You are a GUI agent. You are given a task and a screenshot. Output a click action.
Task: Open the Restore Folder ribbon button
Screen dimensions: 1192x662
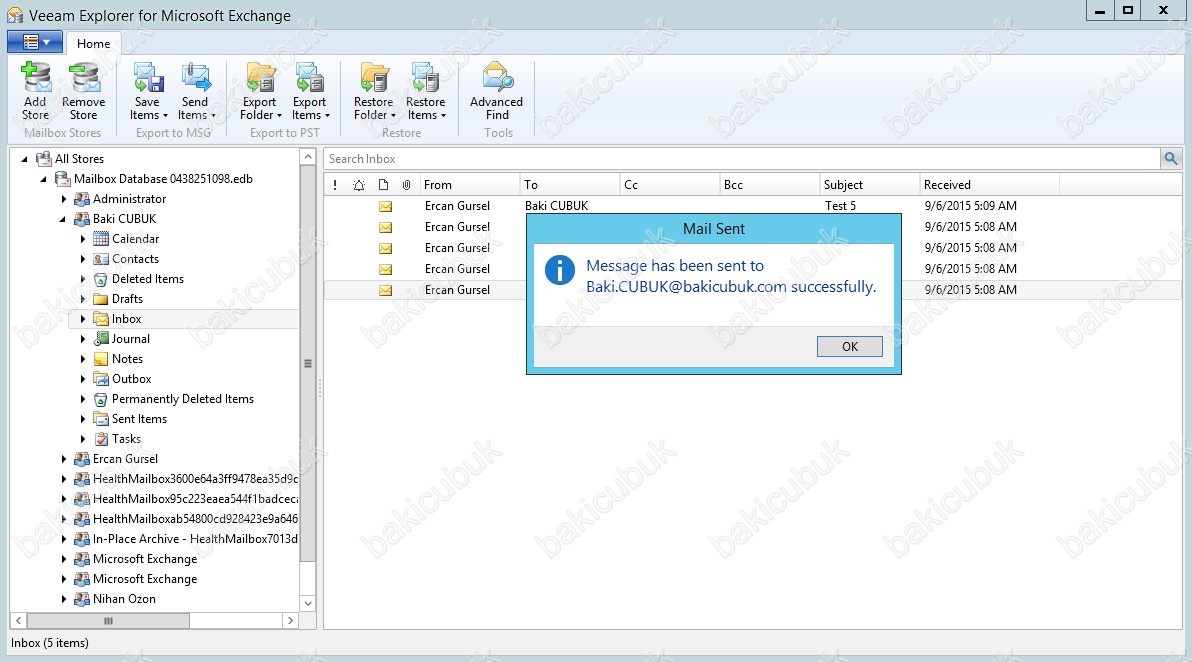tap(374, 91)
